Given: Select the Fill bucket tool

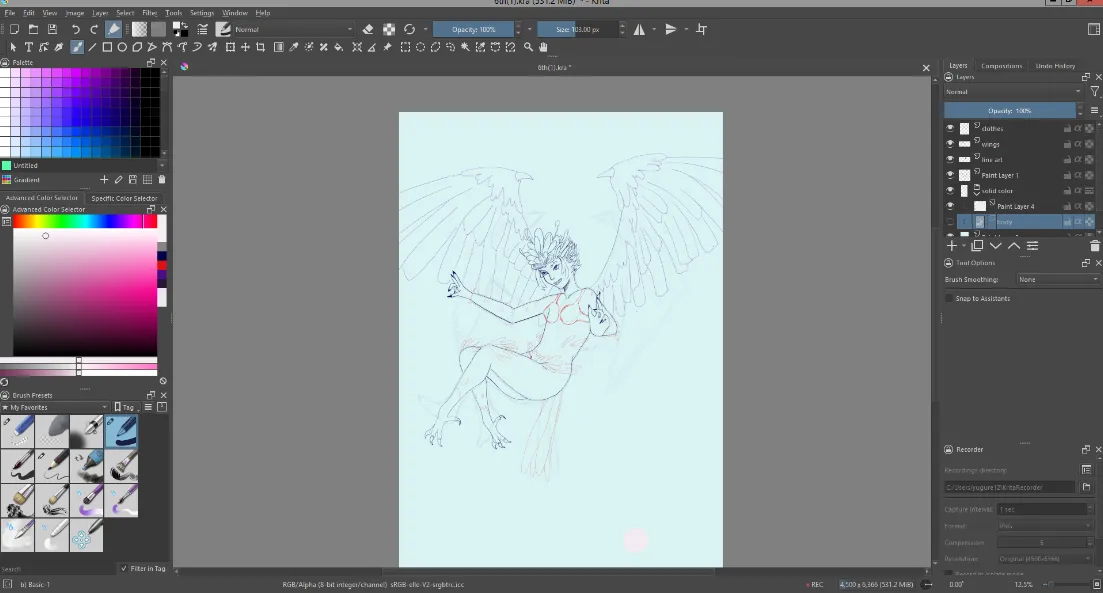Looking at the screenshot, I should 338,47.
